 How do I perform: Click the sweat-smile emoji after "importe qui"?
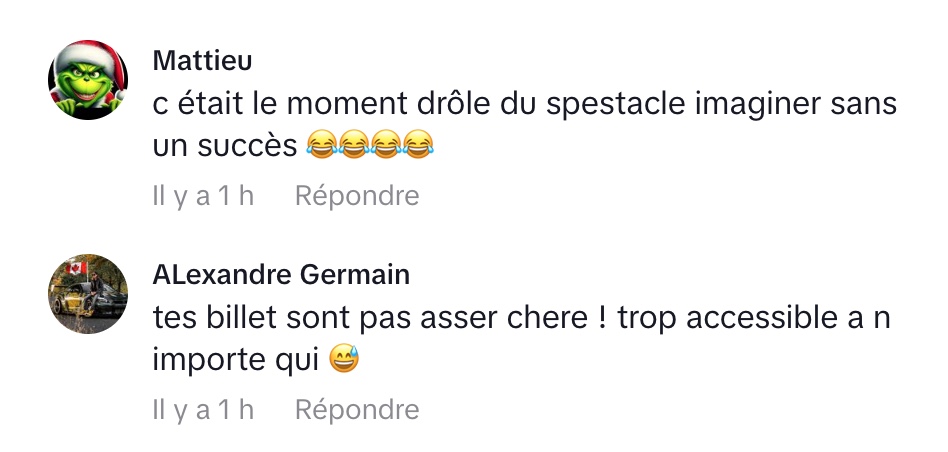tap(343, 361)
